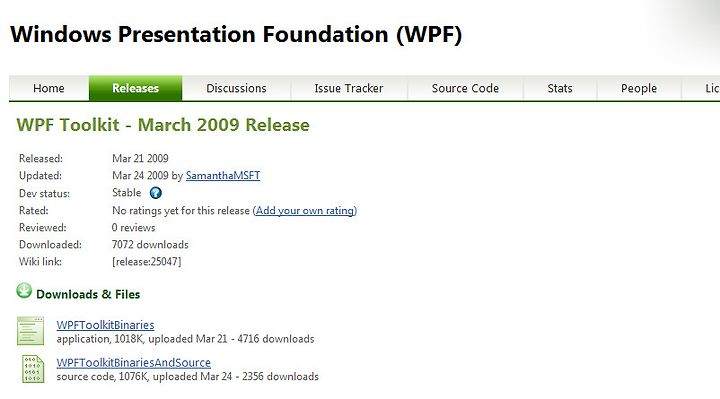The width and height of the screenshot is (720, 399).
Task: Click the Add your own rating link
Action: coord(305,210)
